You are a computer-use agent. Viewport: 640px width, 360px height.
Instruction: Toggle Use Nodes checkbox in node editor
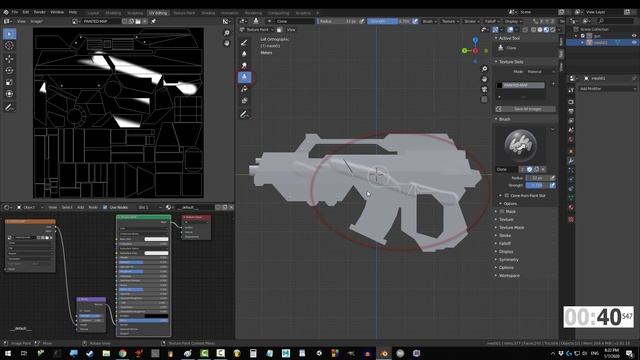pos(105,207)
